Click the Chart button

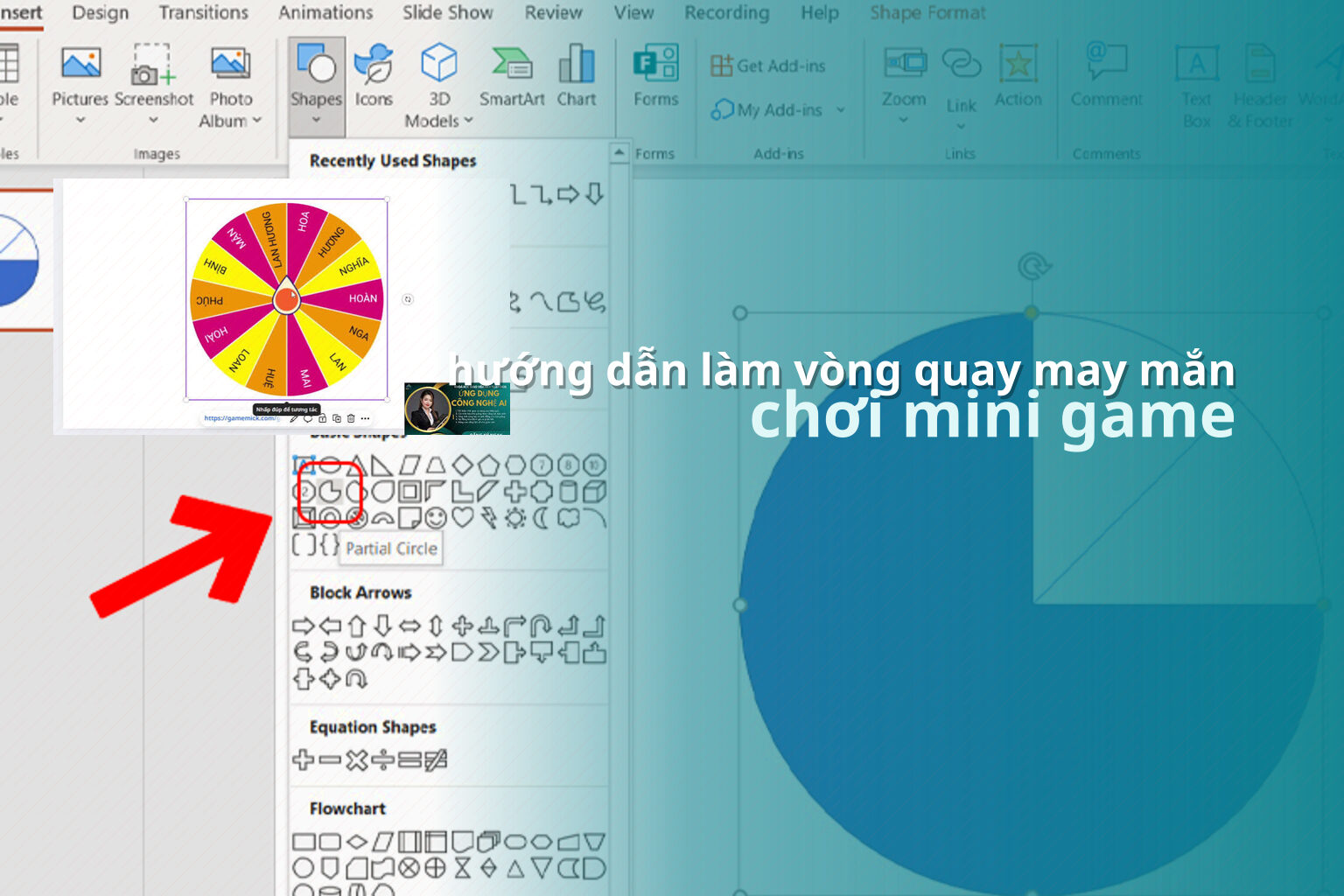pyautogui.click(x=577, y=77)
